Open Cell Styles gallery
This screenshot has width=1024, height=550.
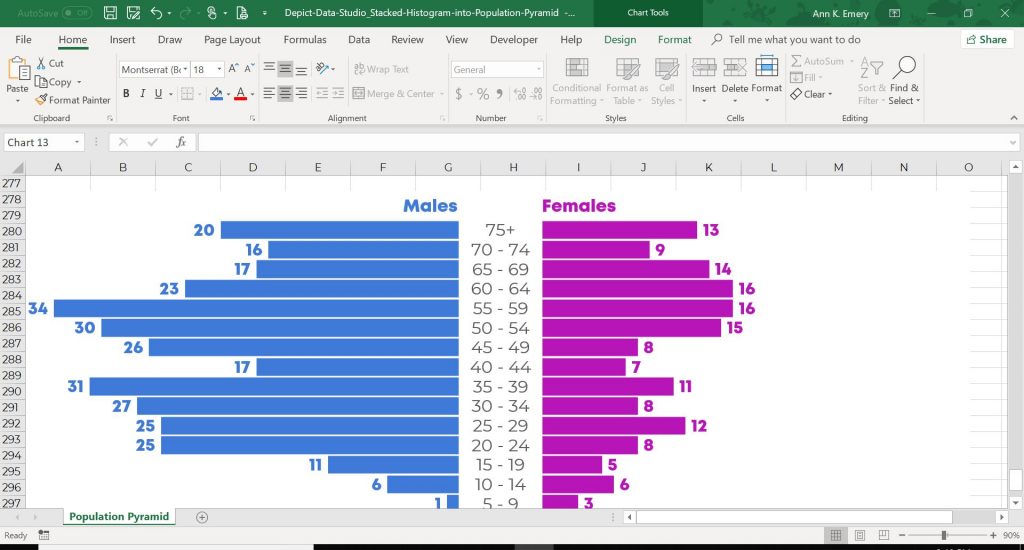tap(666, 81)
